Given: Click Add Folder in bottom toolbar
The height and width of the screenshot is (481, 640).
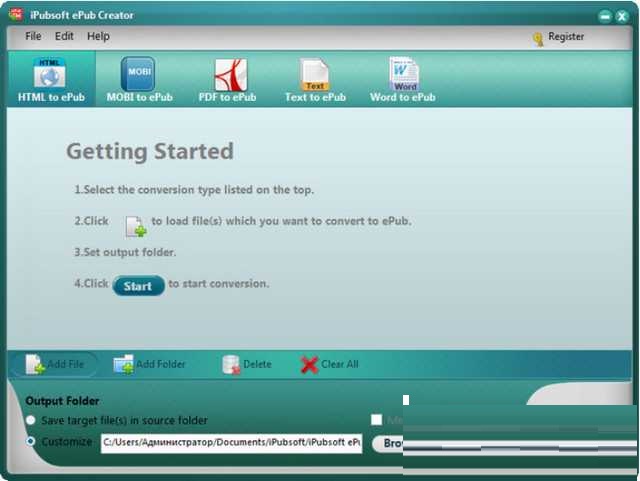Looking at the screenshot, I should (x=149, y=364).
